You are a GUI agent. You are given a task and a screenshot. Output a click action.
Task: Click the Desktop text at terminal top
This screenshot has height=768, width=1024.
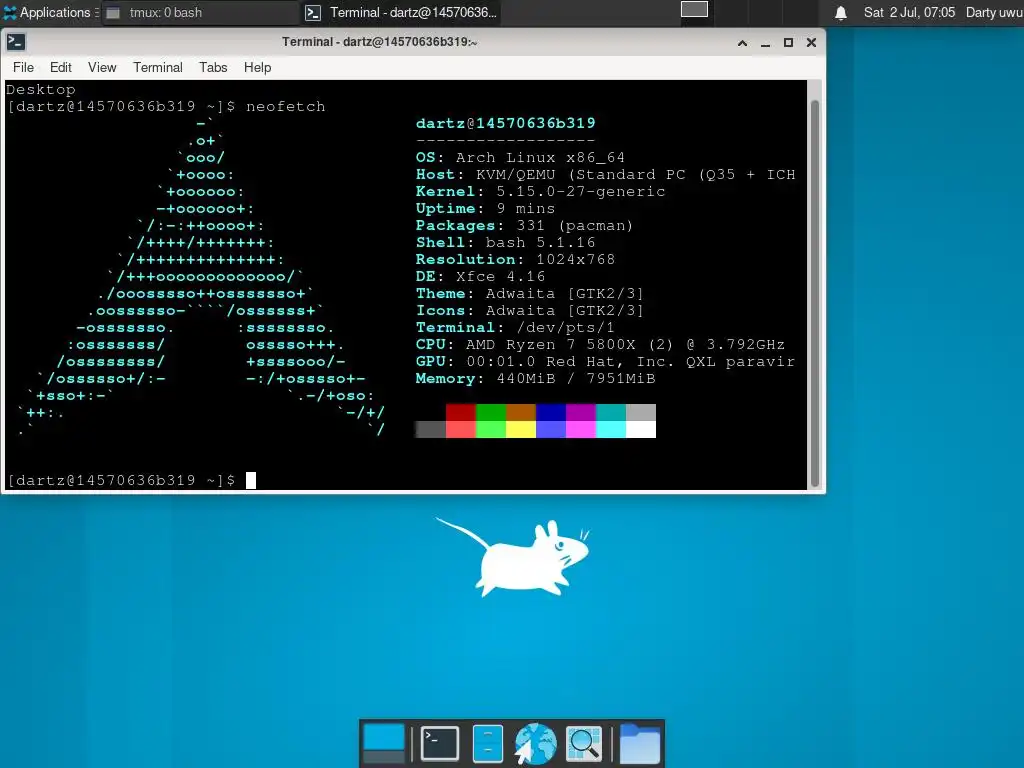[40, 89]
